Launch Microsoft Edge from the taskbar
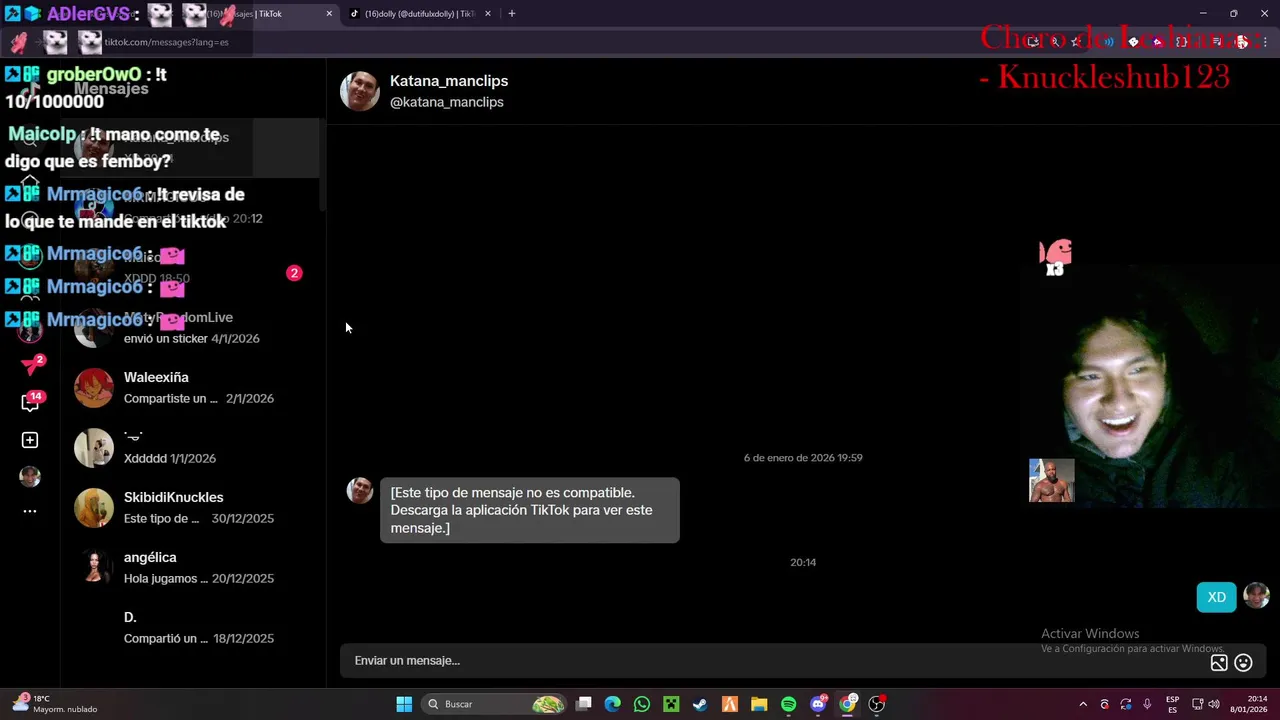Image resolution: width=1280 pixels, height=720 pixels. point(613,704)
